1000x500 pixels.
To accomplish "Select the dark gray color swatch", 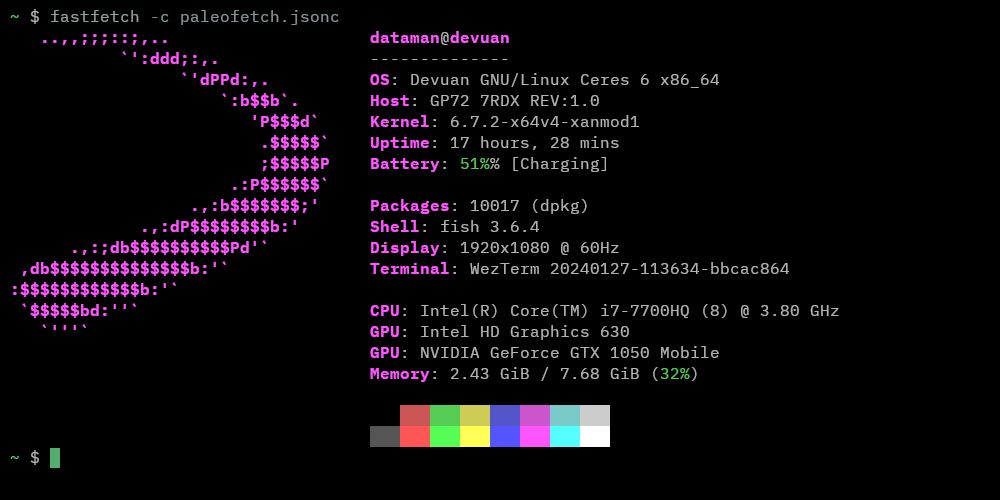I will [385, 436].
